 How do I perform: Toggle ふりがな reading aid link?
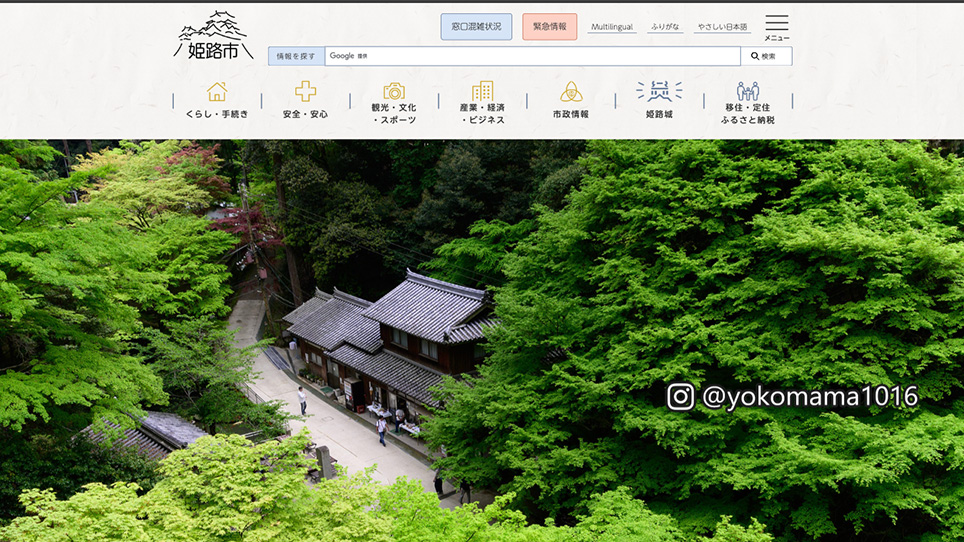(665, 27)
